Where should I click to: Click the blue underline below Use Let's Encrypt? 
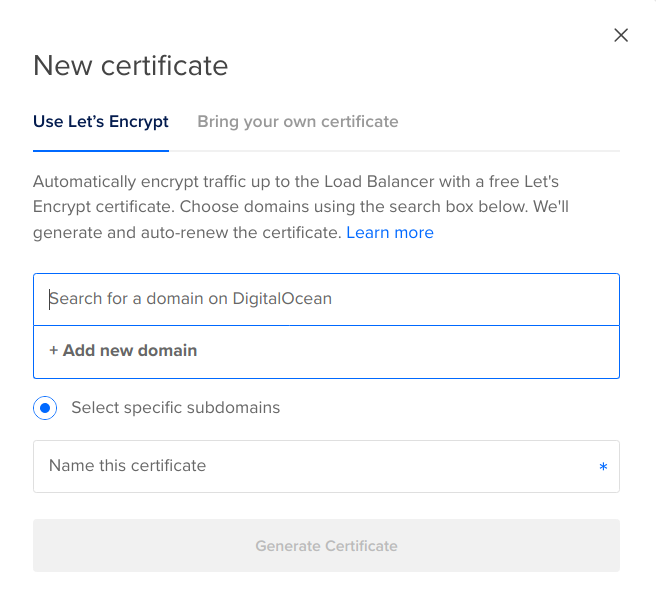coord(101,150)
